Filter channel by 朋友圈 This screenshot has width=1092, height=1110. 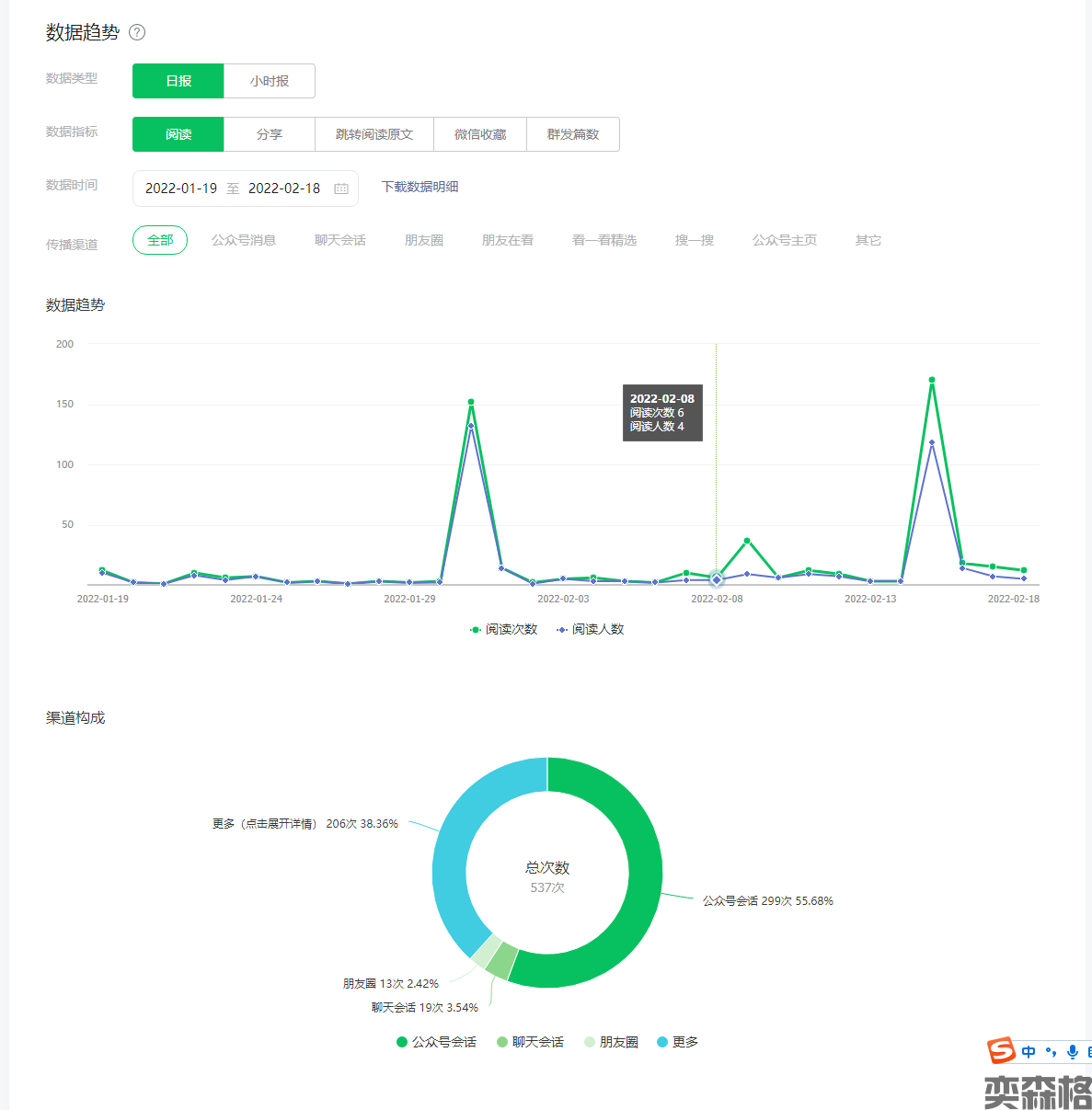tap(424, 240)
